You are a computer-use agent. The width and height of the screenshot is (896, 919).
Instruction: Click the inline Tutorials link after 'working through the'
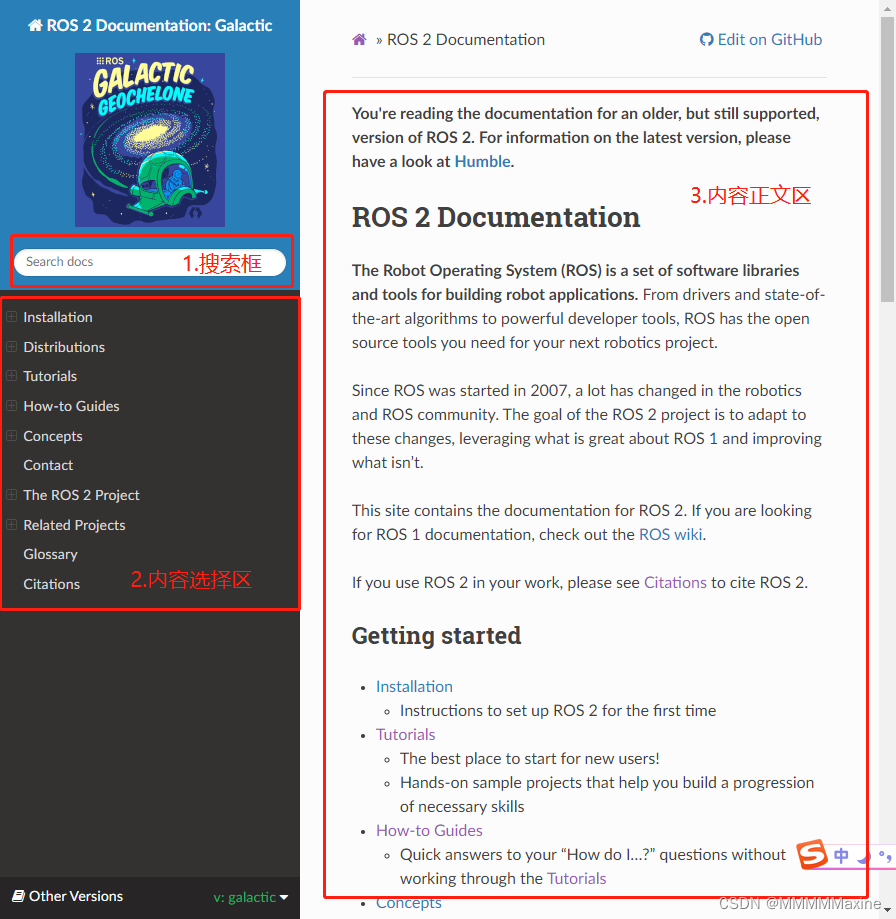(577, 879)
